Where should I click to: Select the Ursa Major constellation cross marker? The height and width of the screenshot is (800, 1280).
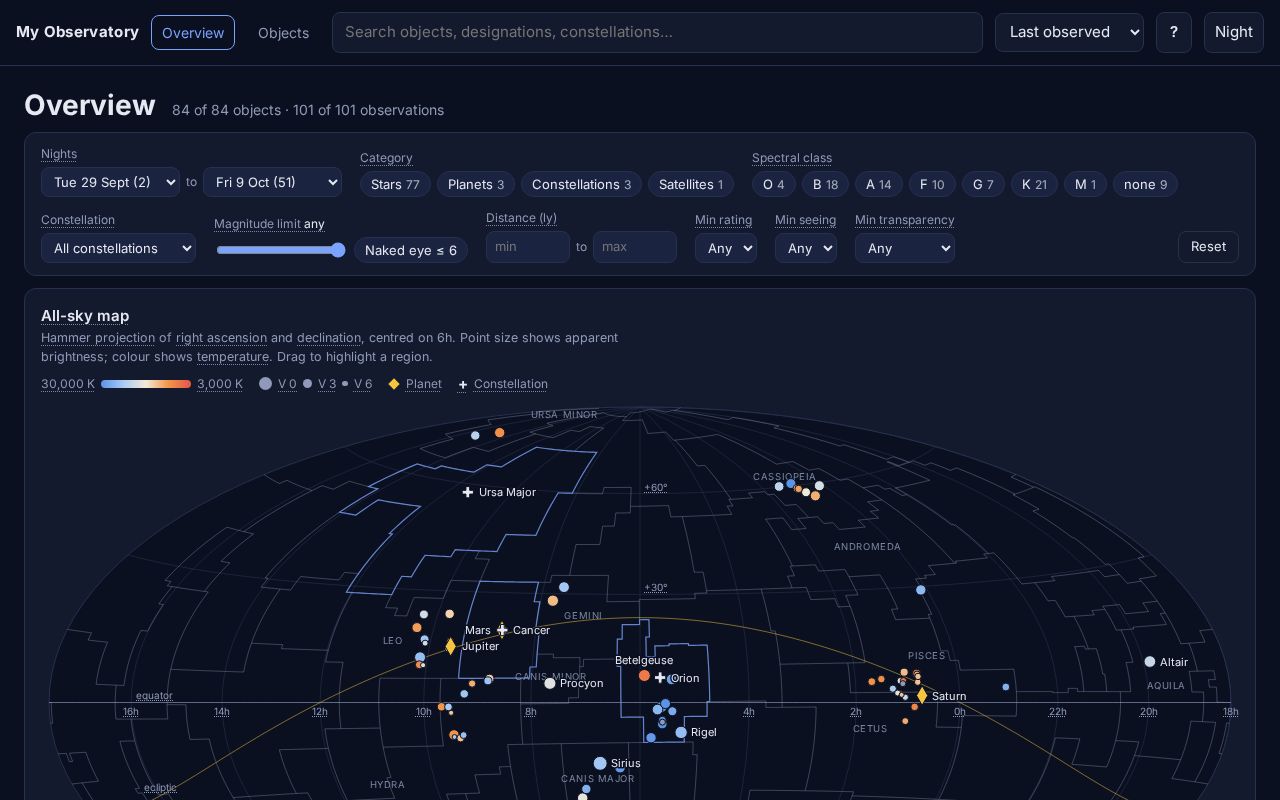(x=467, y=492)
